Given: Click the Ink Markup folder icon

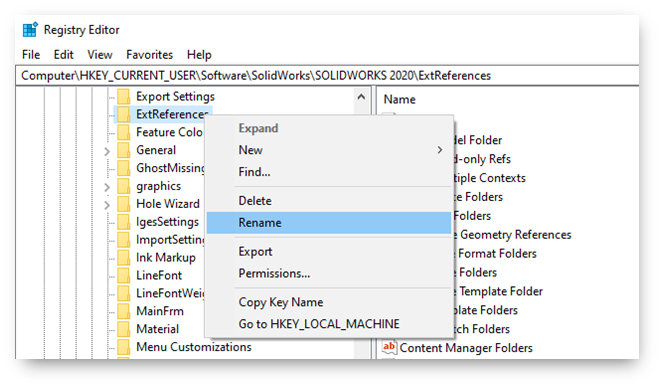Looking at the screenshot, I should [x=123, y=257].
